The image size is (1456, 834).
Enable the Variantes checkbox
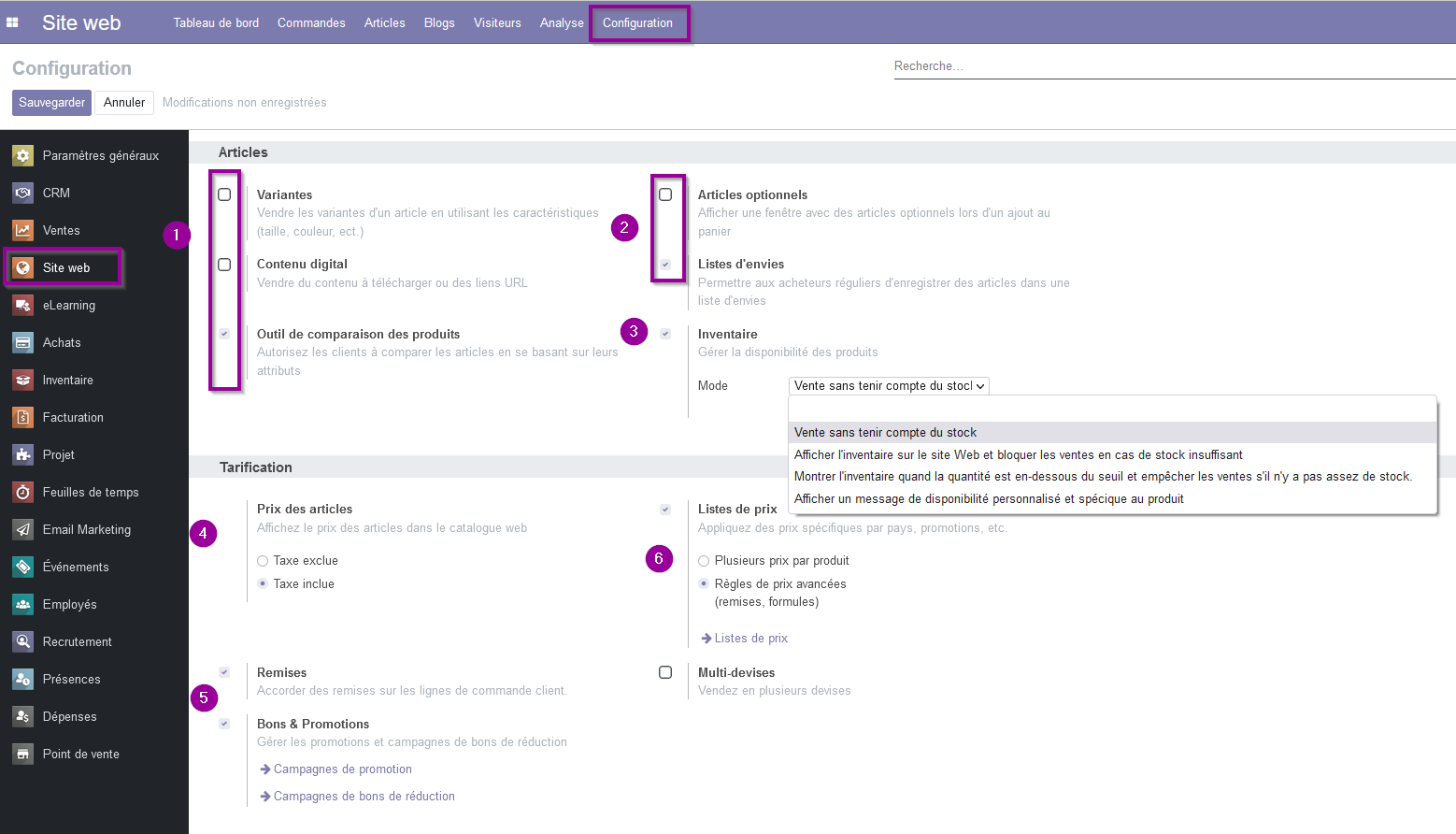224,194
